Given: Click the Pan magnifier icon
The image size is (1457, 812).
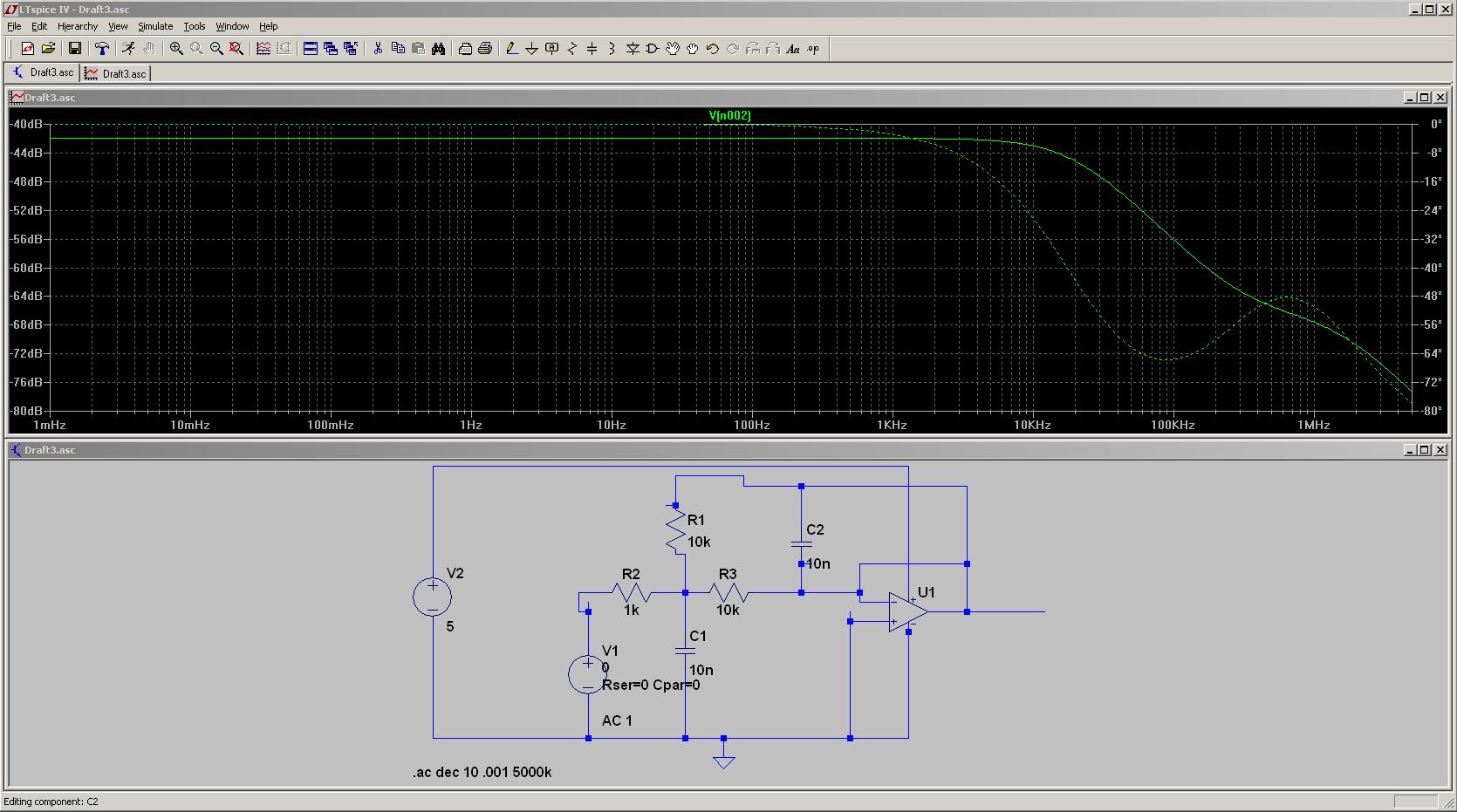Looking at the screenshot, I should 196,49.
